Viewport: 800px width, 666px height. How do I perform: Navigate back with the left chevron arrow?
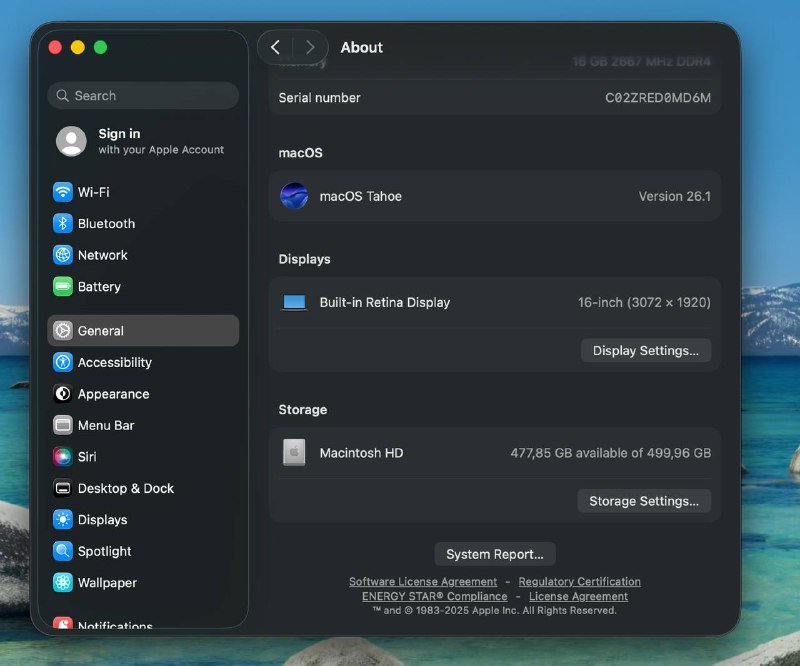[275, 47]
